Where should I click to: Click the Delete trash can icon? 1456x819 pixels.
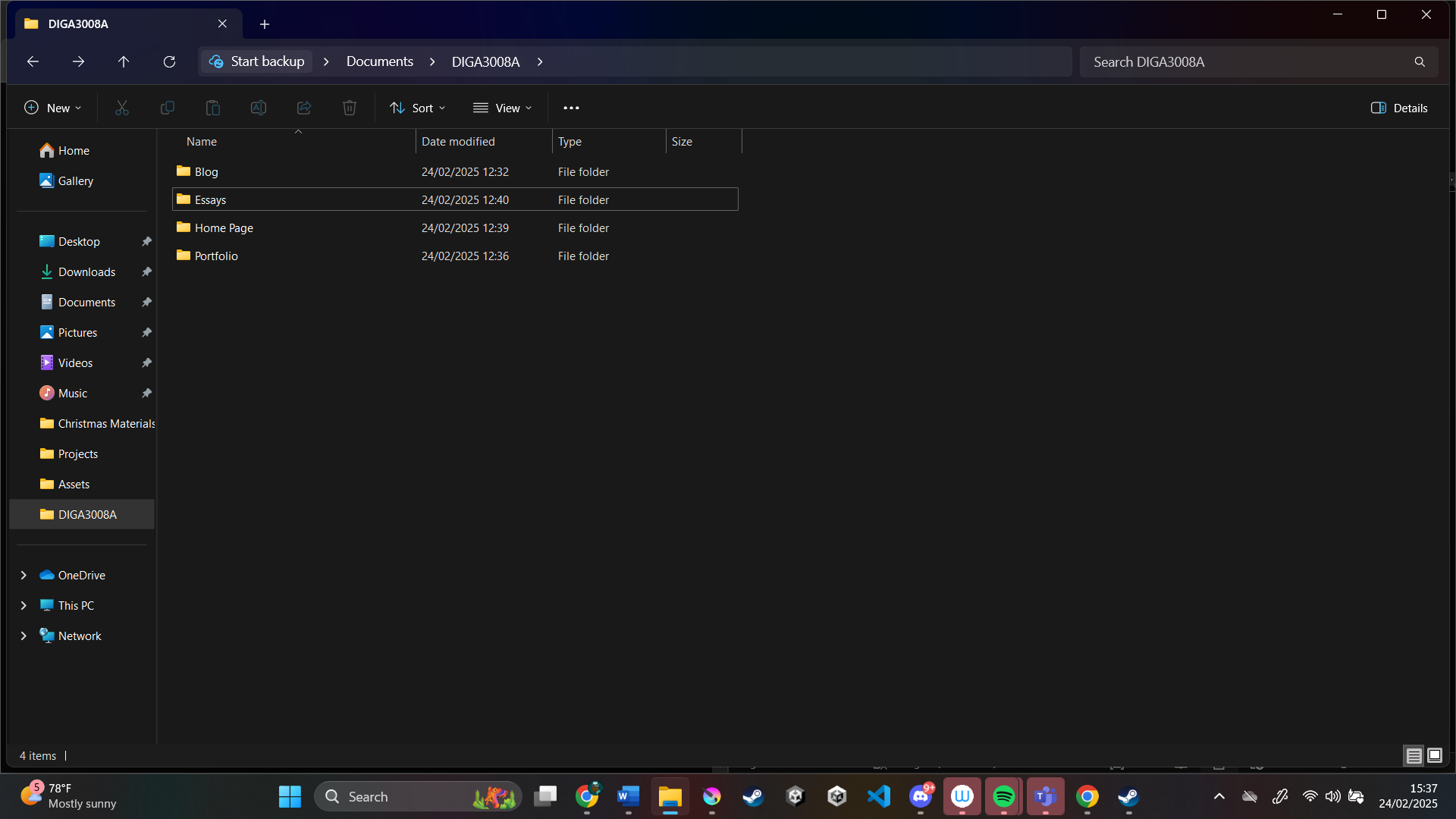click(350, 108)
